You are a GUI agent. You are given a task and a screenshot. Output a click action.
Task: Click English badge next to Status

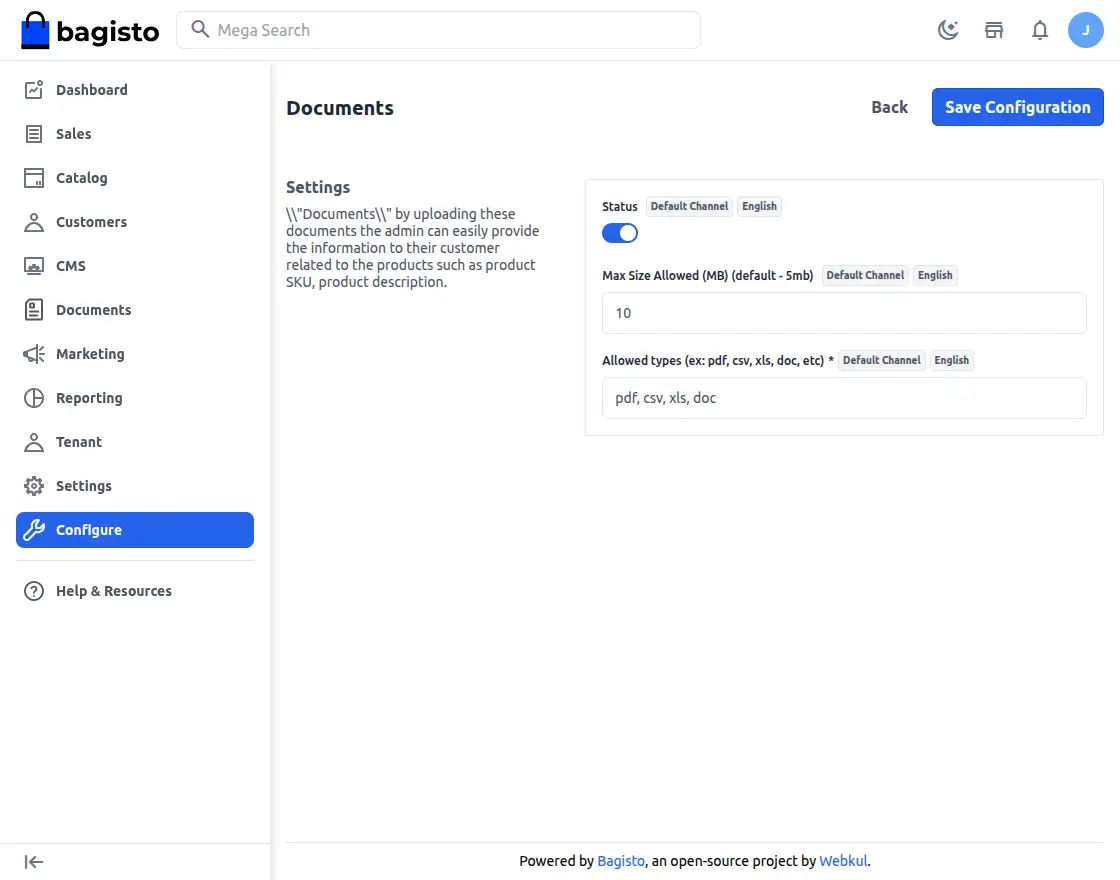(759, 206)
